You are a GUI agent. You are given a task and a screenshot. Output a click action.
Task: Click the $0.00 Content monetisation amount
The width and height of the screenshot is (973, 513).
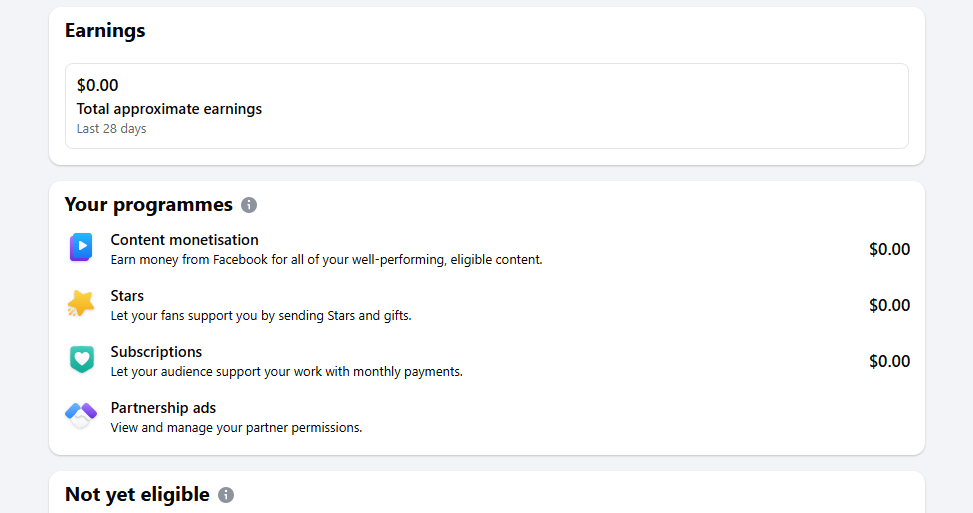889,249
